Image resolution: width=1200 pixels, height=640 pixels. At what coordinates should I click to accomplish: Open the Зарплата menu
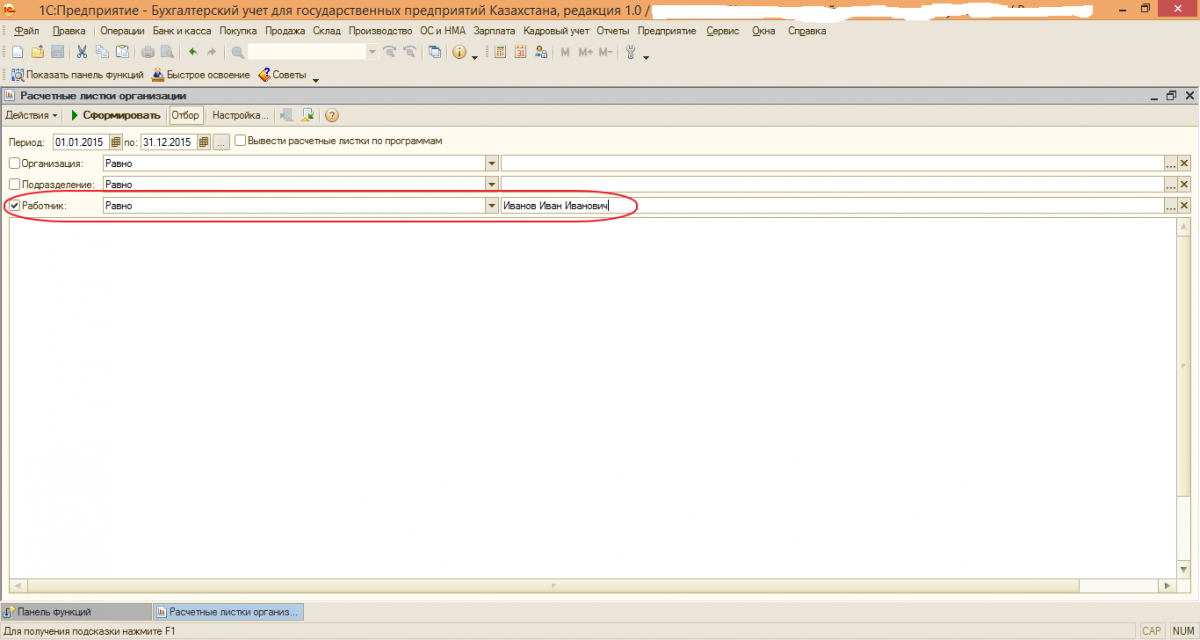(x=495, y=31)
